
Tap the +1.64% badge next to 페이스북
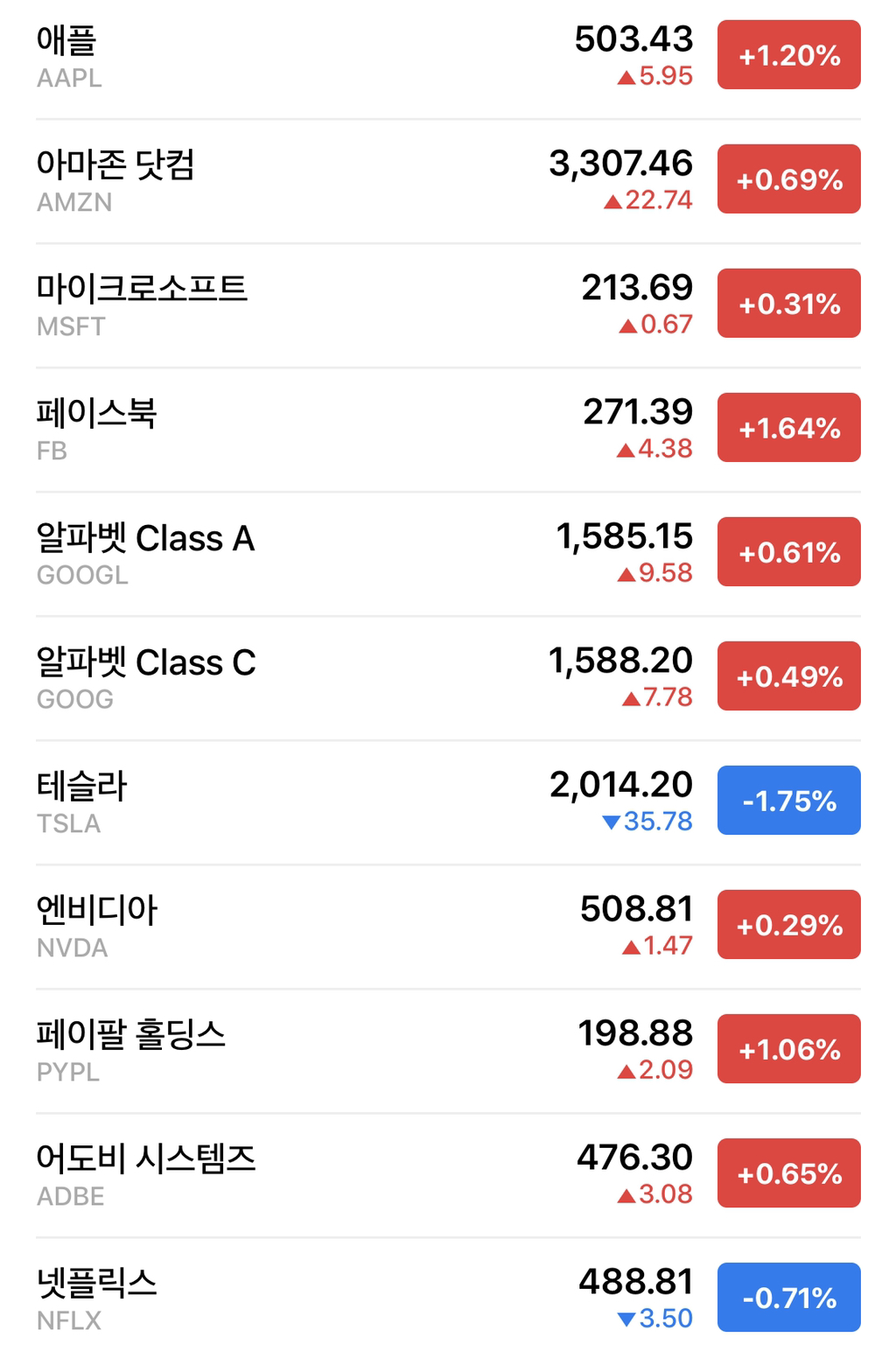point(787,427)
